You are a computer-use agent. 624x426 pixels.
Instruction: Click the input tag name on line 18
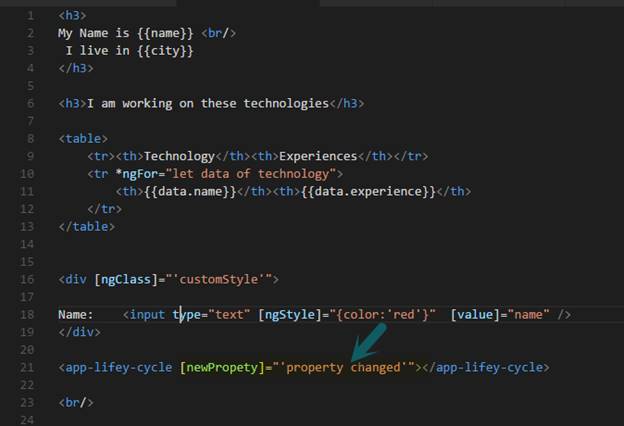(147, 315)
